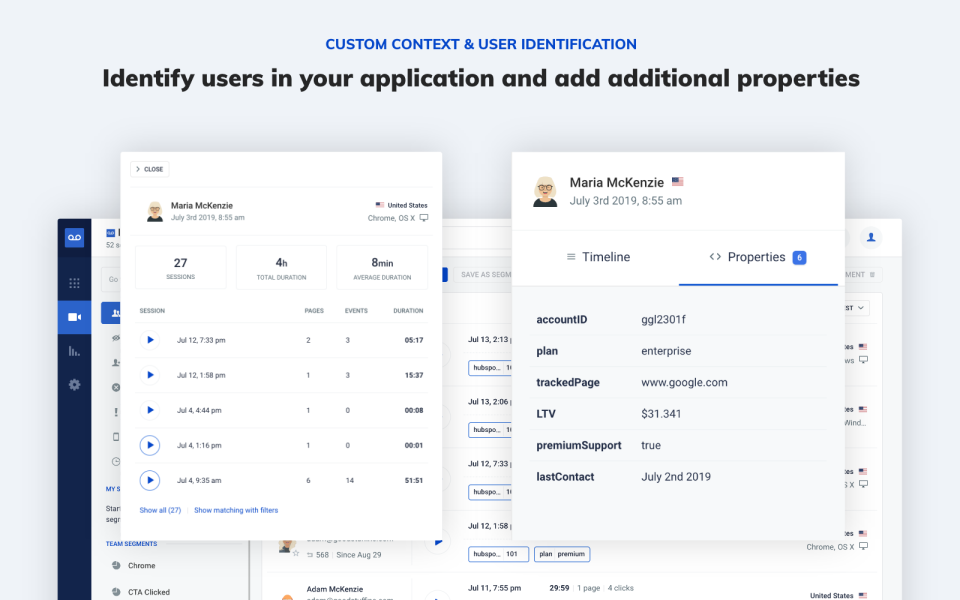The height and width of the screenshot is (600, 960).
Task: Click Maria McKenzie's avatar photo
Action: tap(545, 190)
